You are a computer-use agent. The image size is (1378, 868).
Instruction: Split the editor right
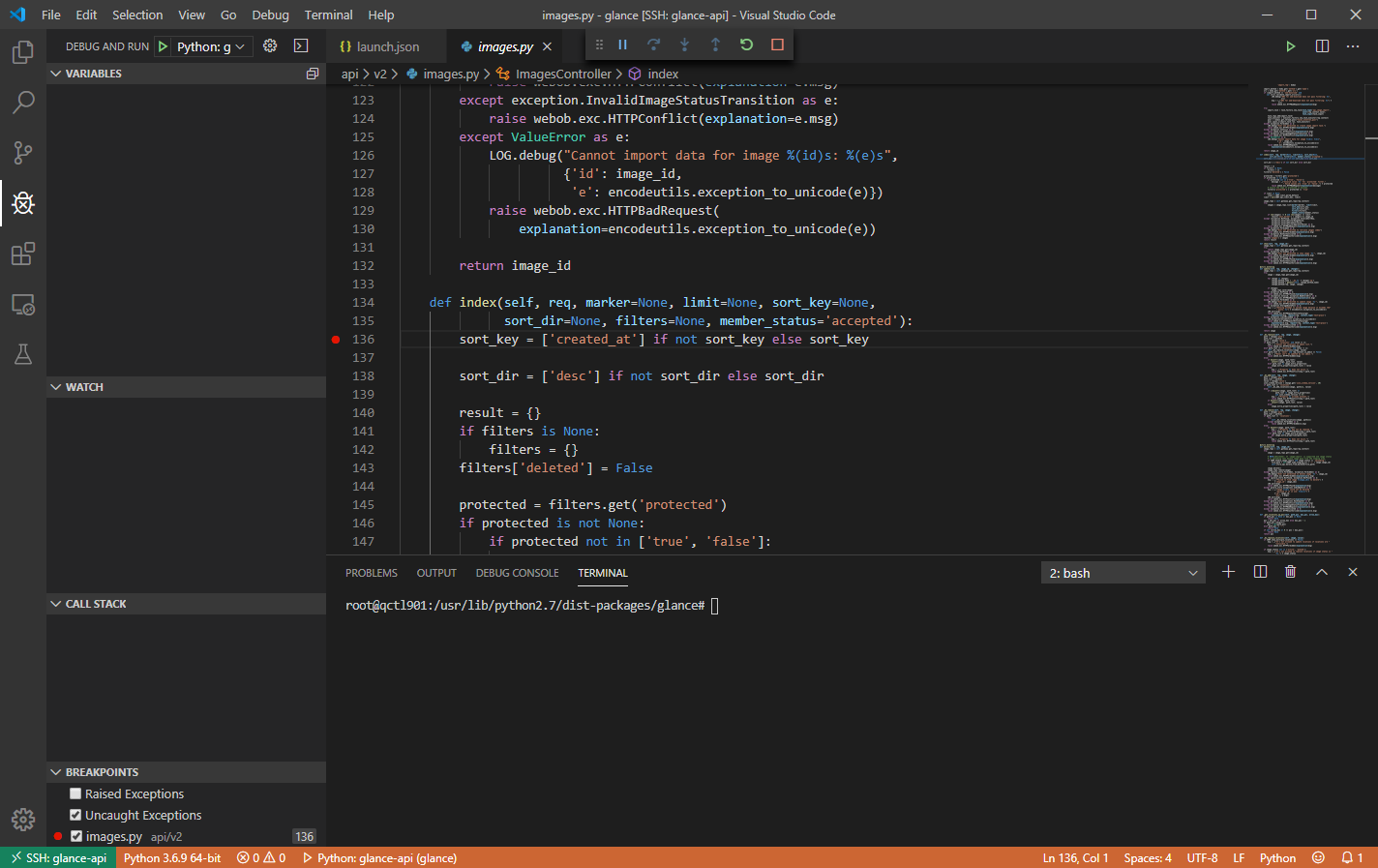click(x=1322, y=46)
